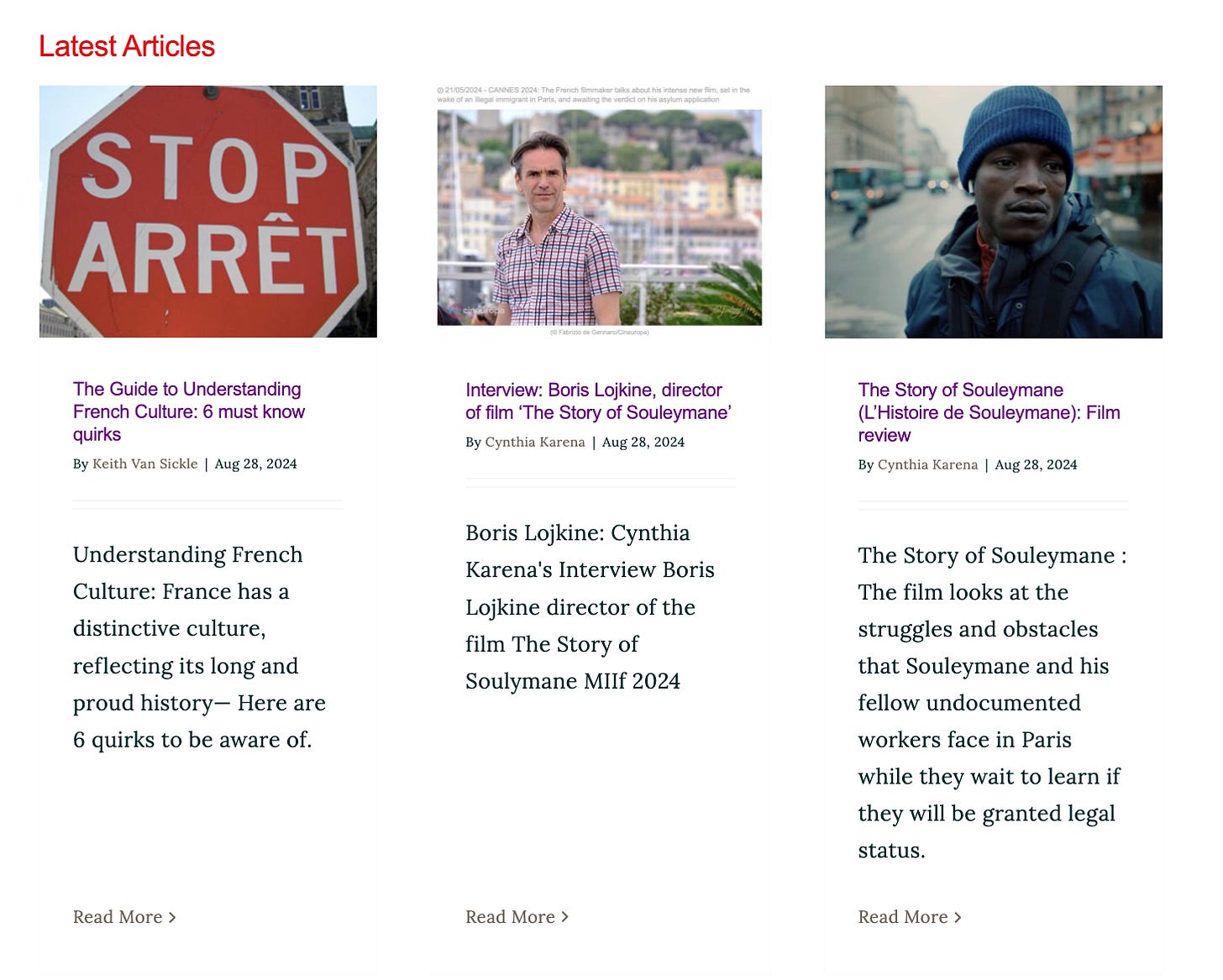Click the Aug 28, 2024 date under French Culture

tap(256, 464)
